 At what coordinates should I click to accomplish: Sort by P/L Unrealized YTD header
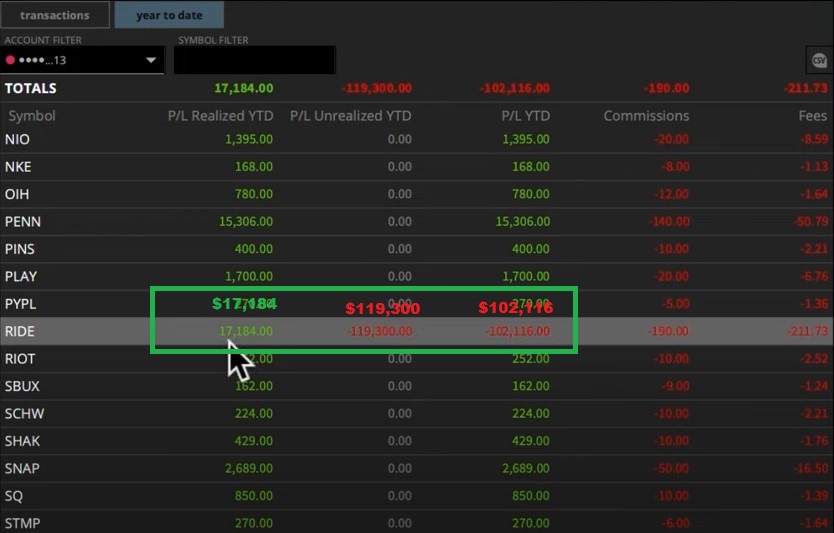[351, 115]
